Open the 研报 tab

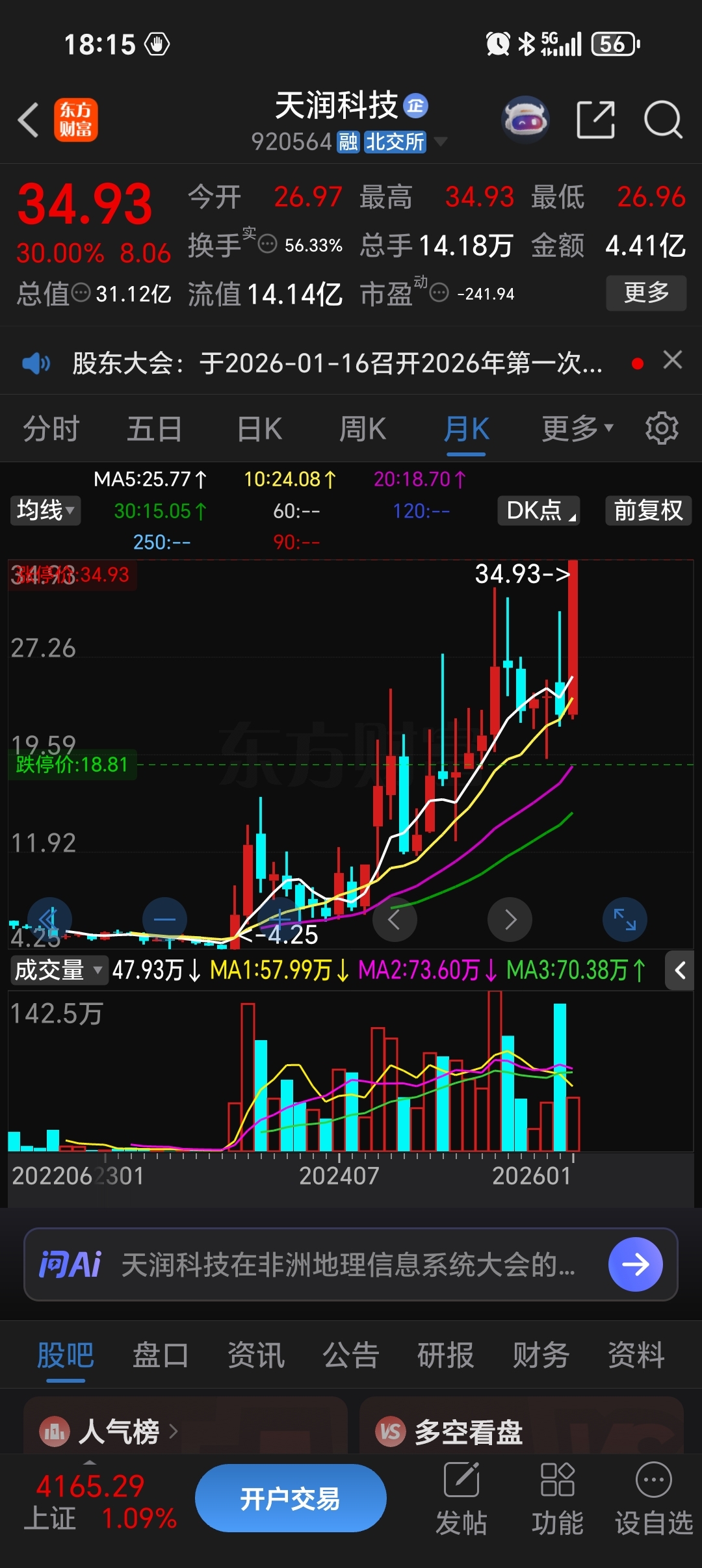tap(446, 1355)
